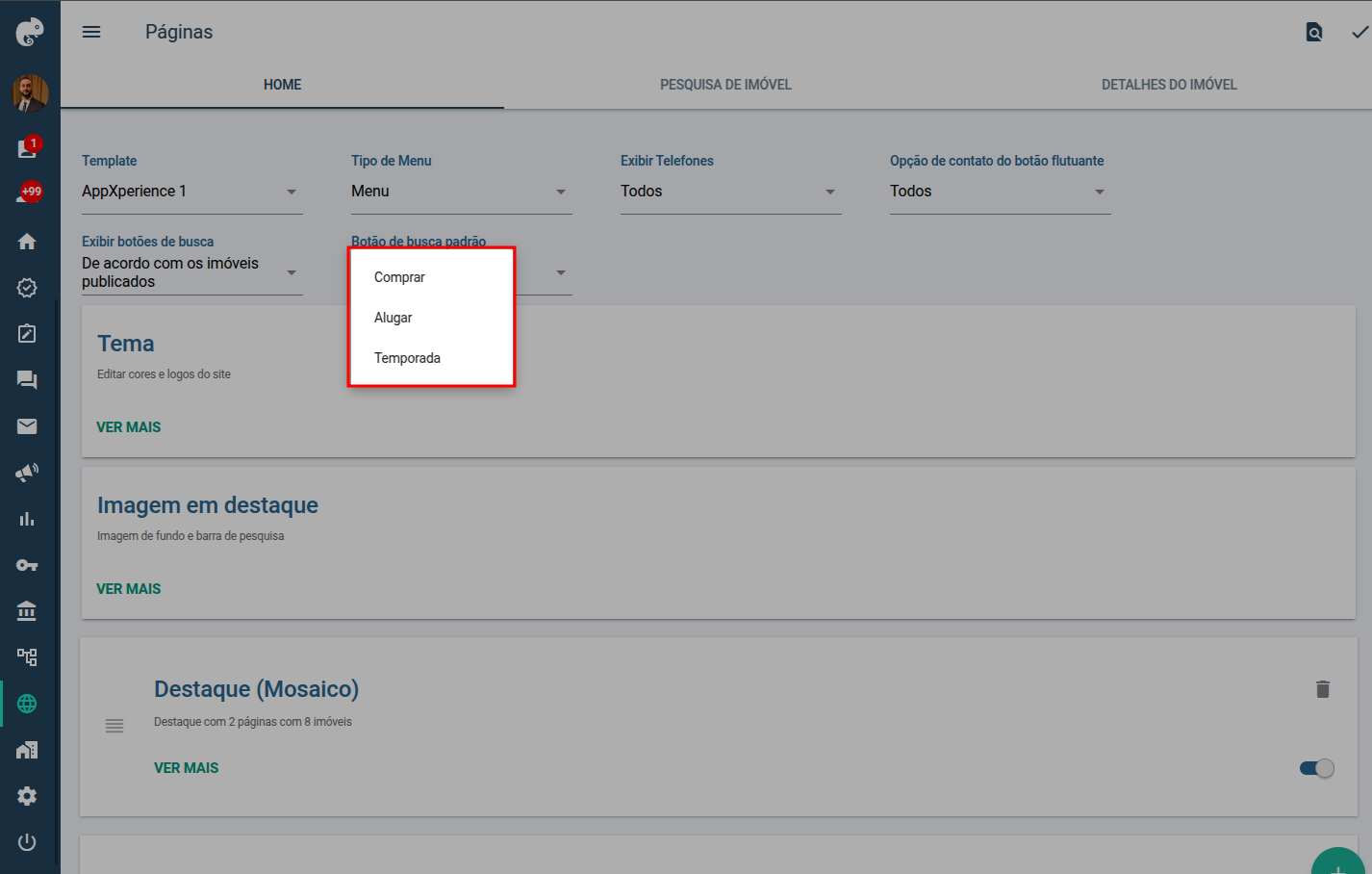Open the sidebar icon with badge 1

[28, 147]
